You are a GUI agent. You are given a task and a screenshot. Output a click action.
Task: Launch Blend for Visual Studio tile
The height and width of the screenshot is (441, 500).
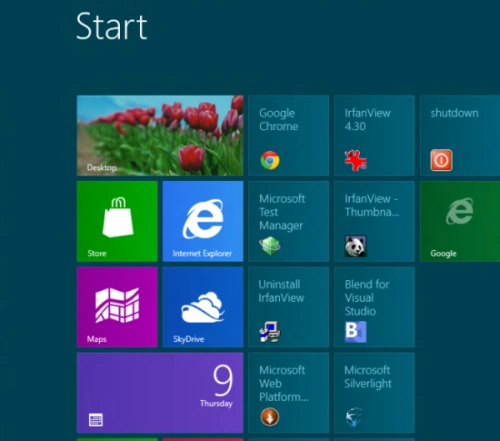coord(374,307)
